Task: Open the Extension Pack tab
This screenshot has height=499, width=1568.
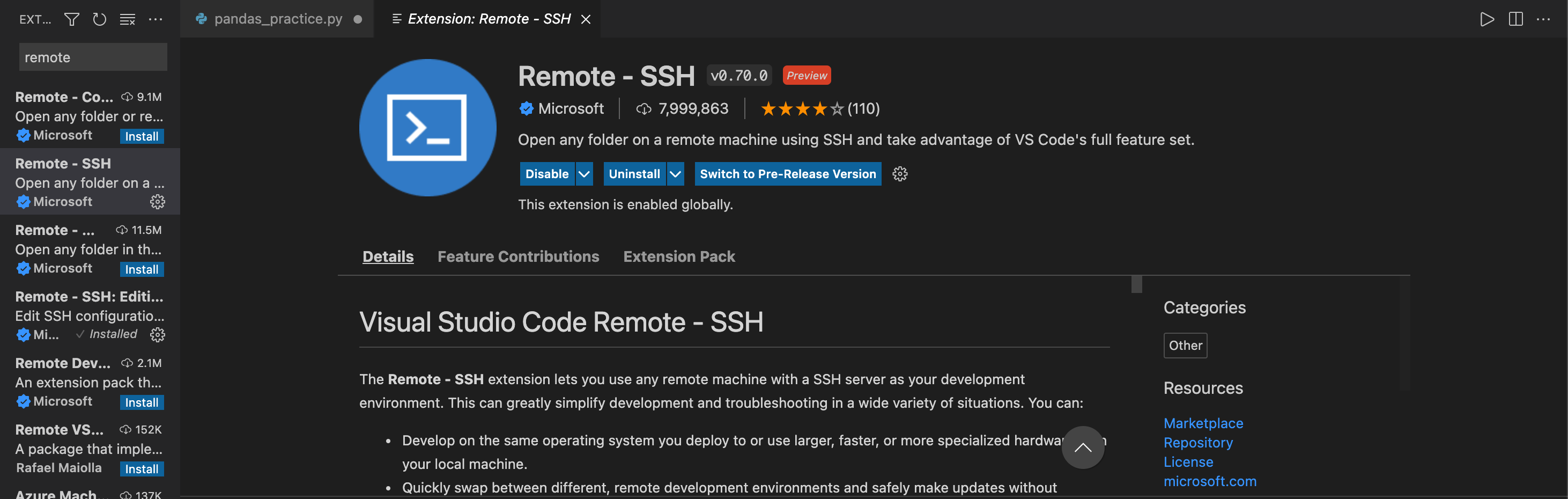Action: pyautogui.click(x=679, y=256)
